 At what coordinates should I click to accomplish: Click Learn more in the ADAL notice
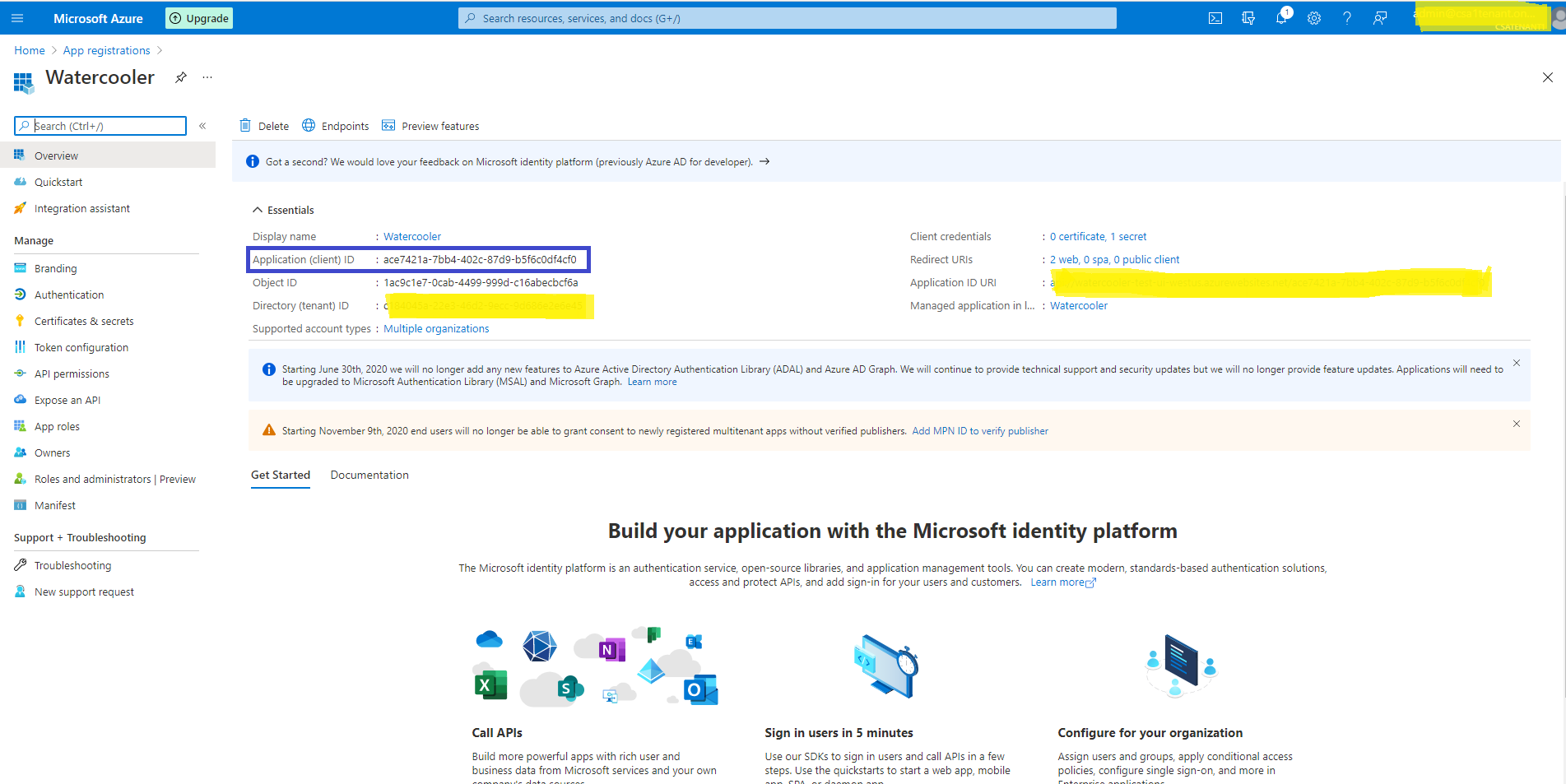[x=653, y=382]
